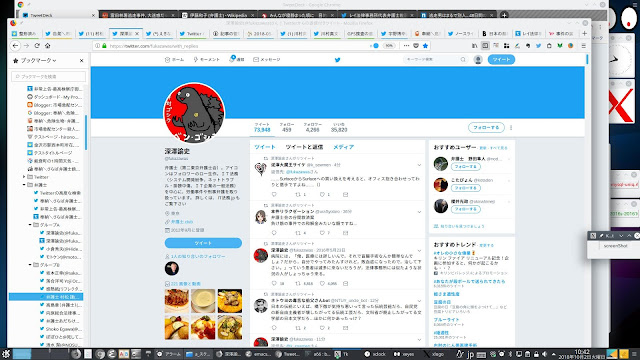This screenshot has height=360, width=640.
Task: Switch to the Wikipedia tab in Chrome window
Action: [219, 15]
